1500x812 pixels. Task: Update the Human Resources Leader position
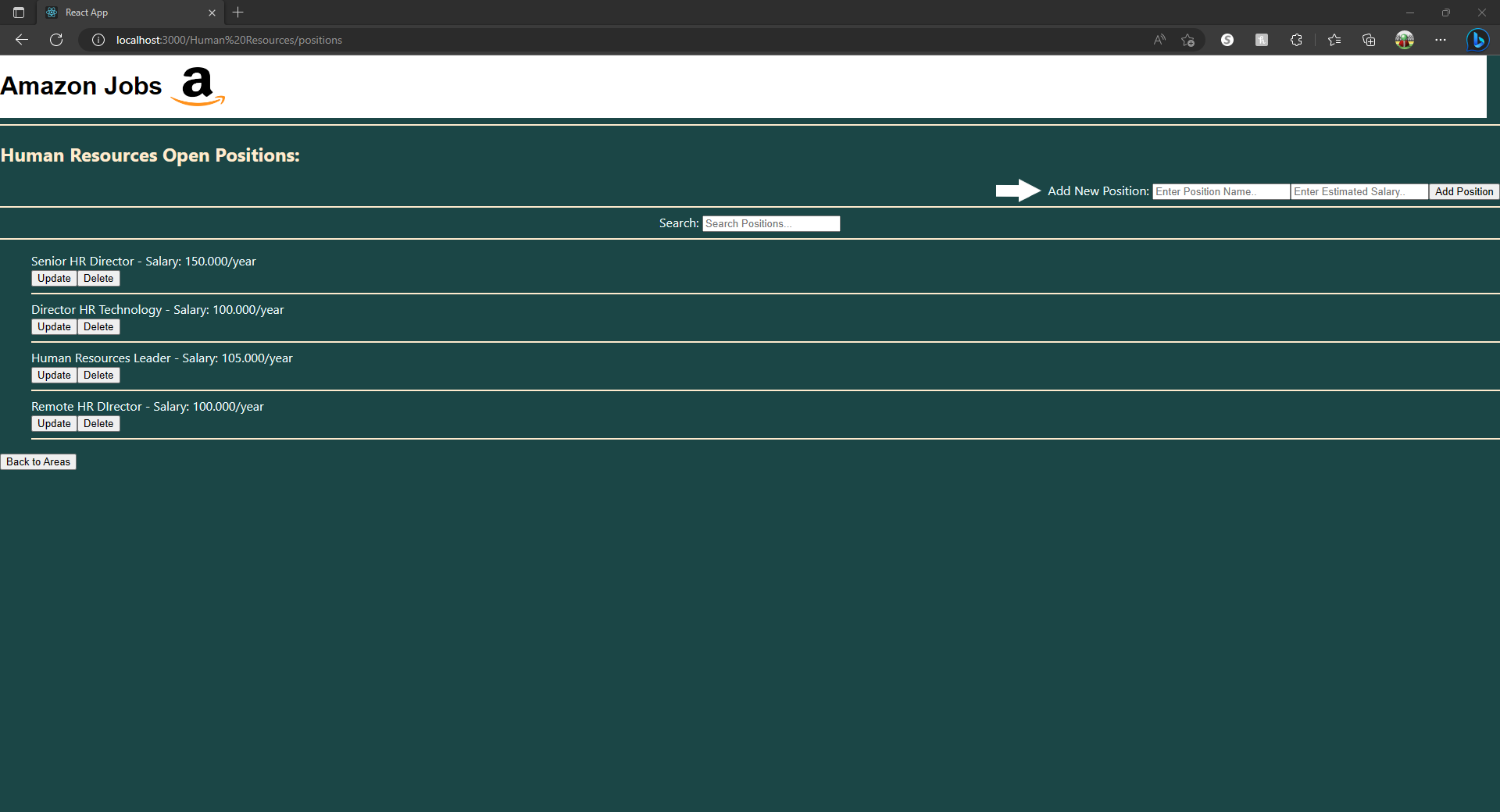(x=54, y=376)
